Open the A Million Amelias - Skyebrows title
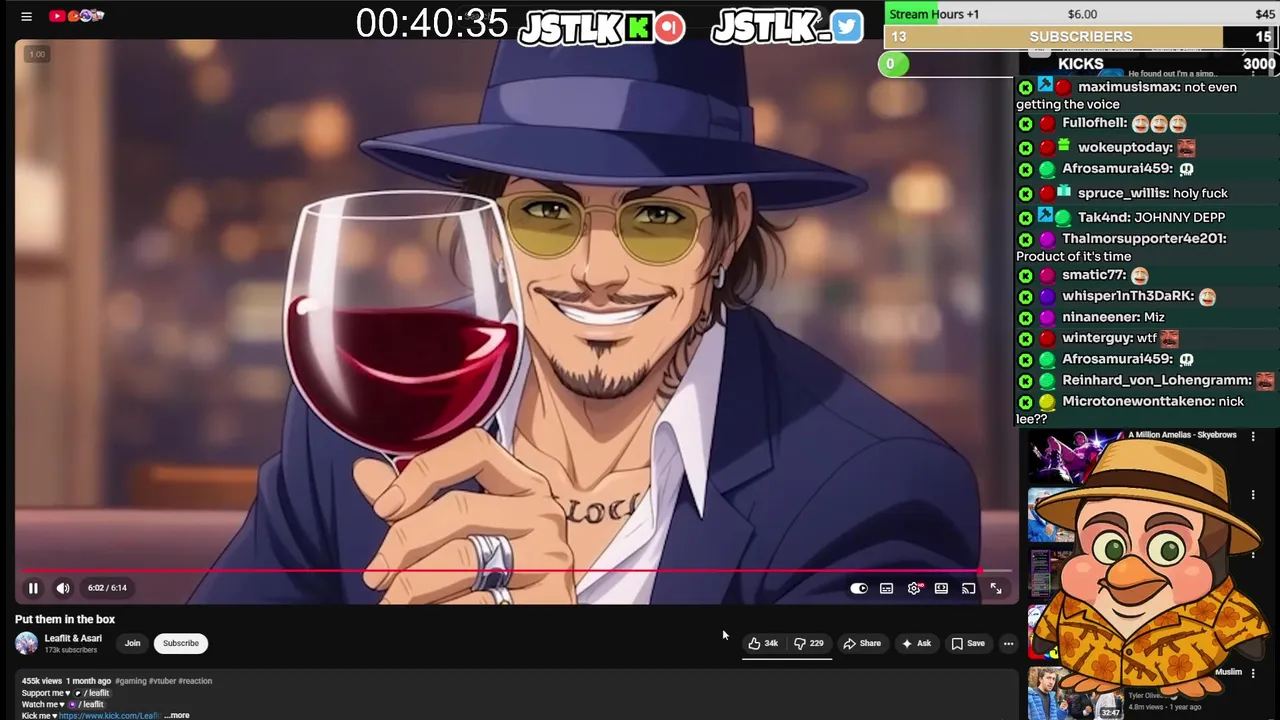Screen dimensions: 1280x720 point(1182,435)
